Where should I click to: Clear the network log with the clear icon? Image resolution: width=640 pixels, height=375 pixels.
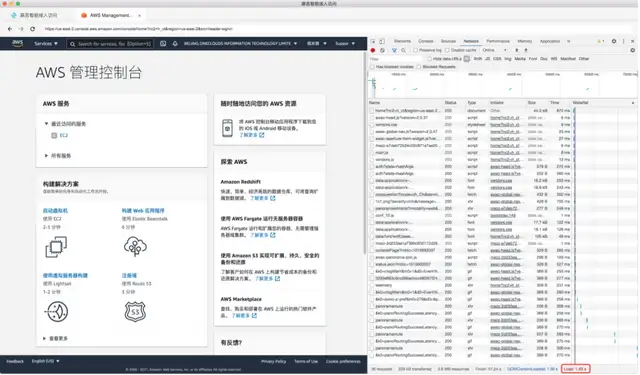[x=383, y=50]
